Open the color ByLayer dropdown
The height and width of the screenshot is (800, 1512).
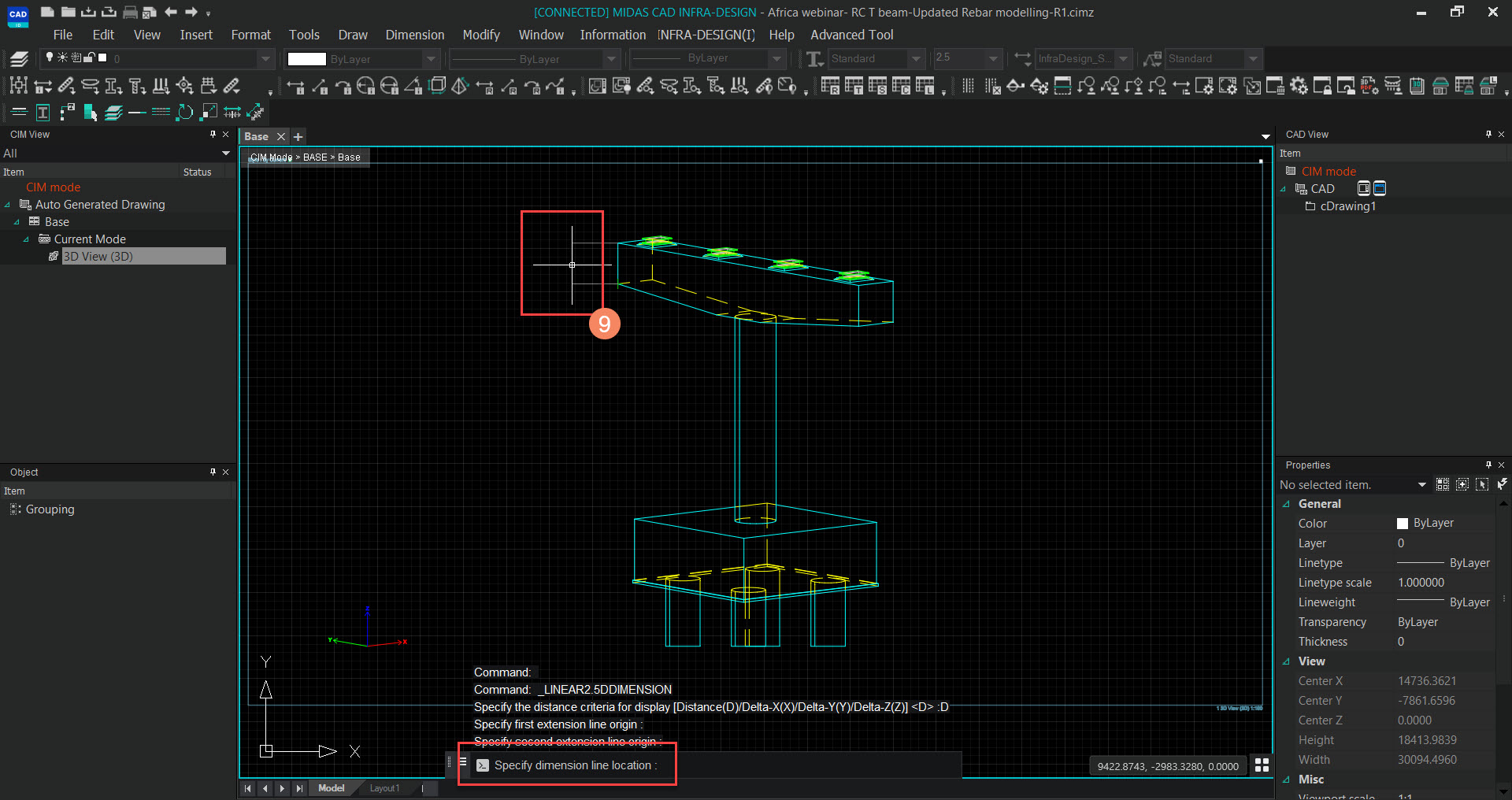point(430,59)
